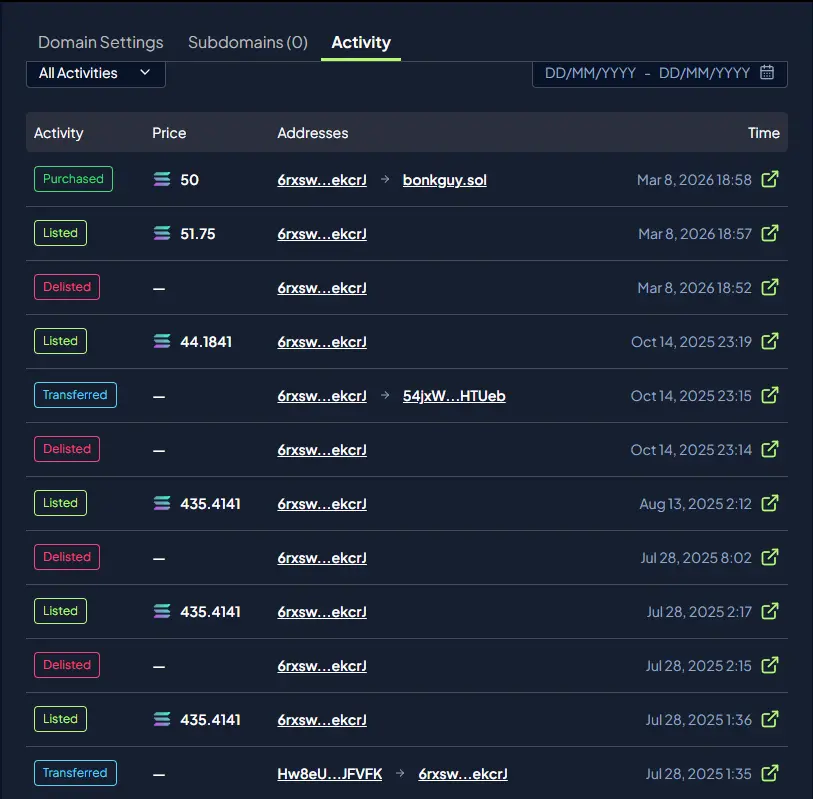Click the calendar icon in date range field
This screenshot has width=813, height=799.
pos(767,73)
